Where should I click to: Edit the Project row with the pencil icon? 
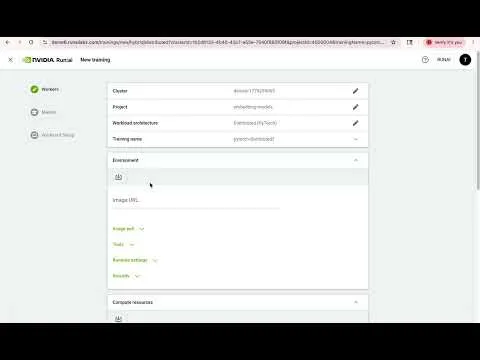point(356,107)
